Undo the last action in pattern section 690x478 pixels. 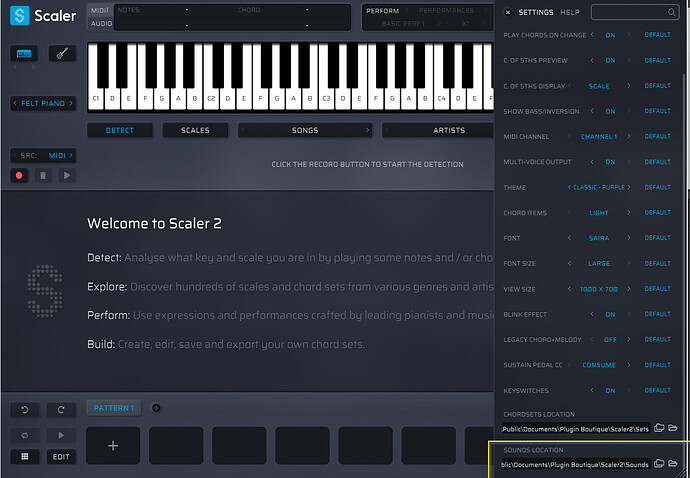[x=25, y=410]
